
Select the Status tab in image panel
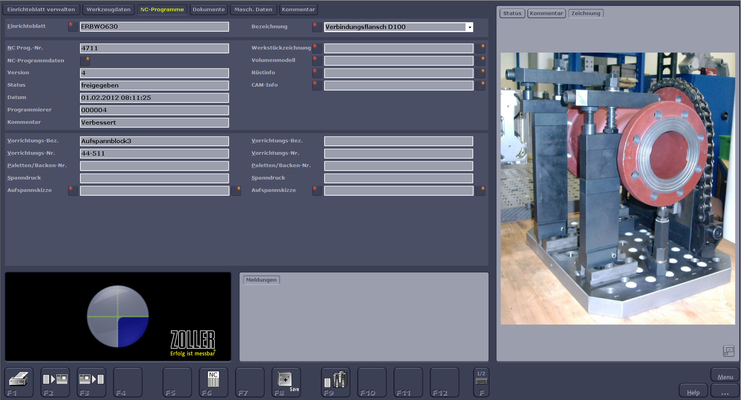click(x=512, y=13)
